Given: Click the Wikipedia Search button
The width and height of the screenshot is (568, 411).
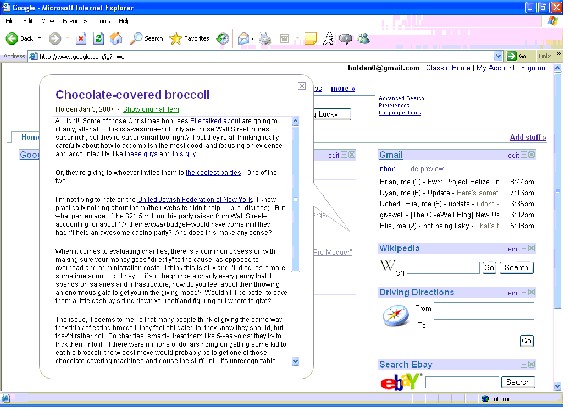Looking at the screenshot, I should point(517,267).
